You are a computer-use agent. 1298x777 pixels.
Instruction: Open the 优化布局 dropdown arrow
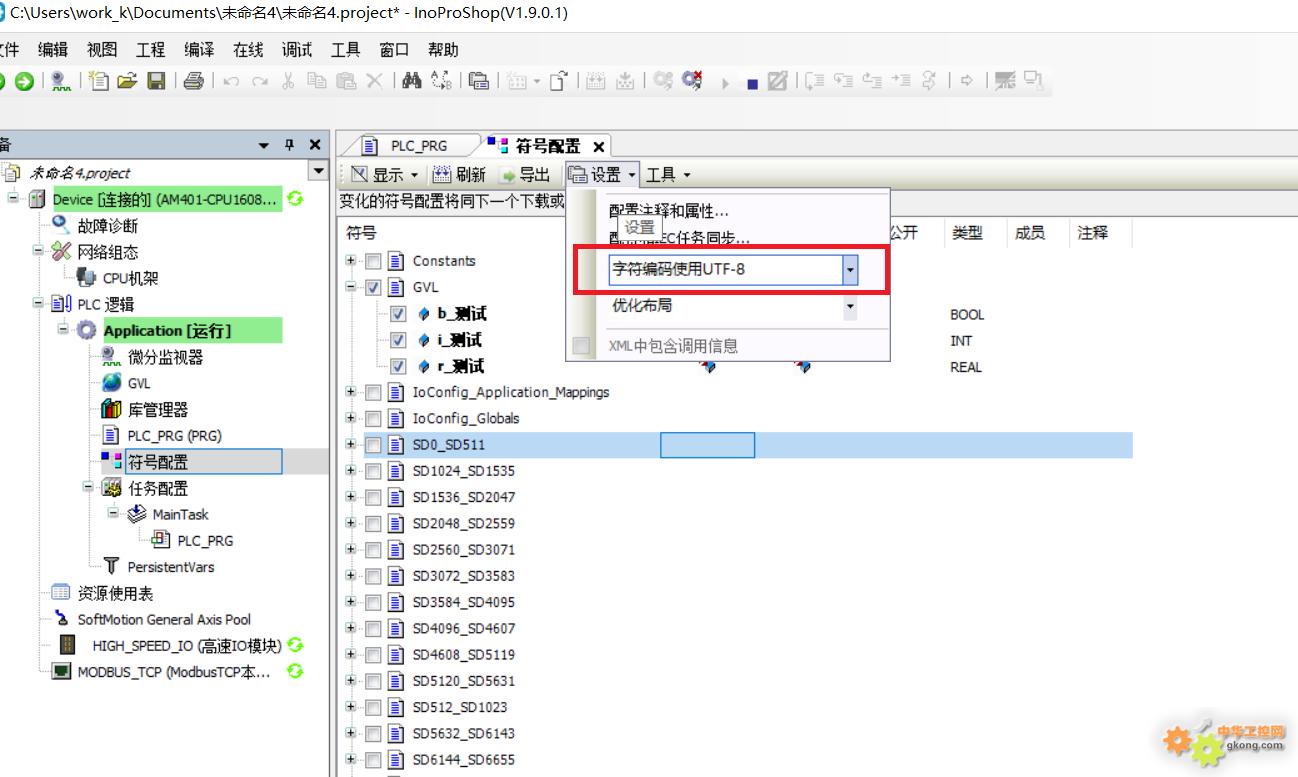pyautogui.click(x=850, y=306)
